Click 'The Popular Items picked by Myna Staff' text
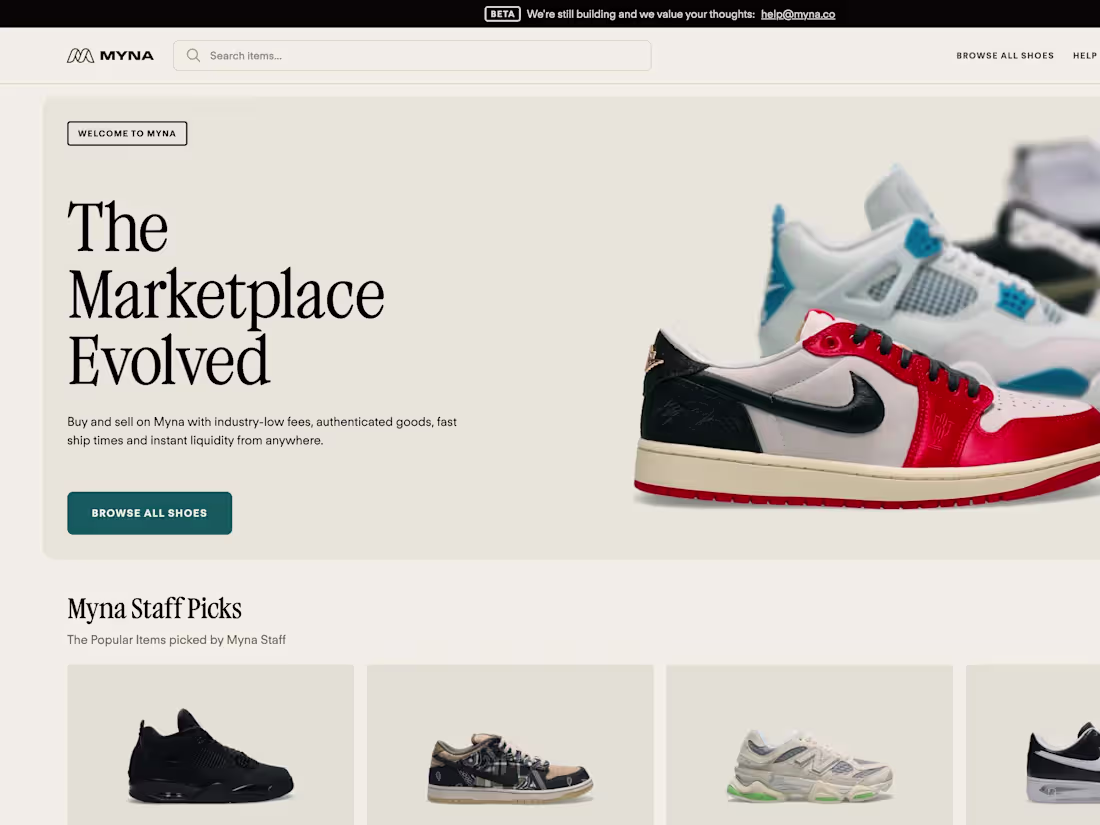Screen dimensions: 1100x825 176,640
